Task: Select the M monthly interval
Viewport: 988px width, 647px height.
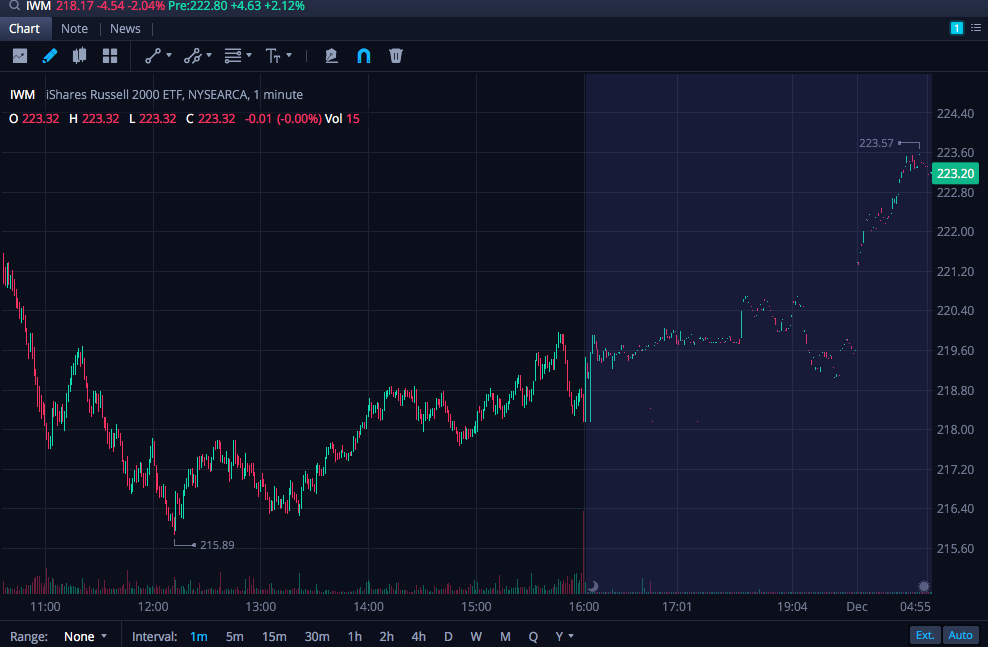Action: pyautogui.click(x=505, y=636)
